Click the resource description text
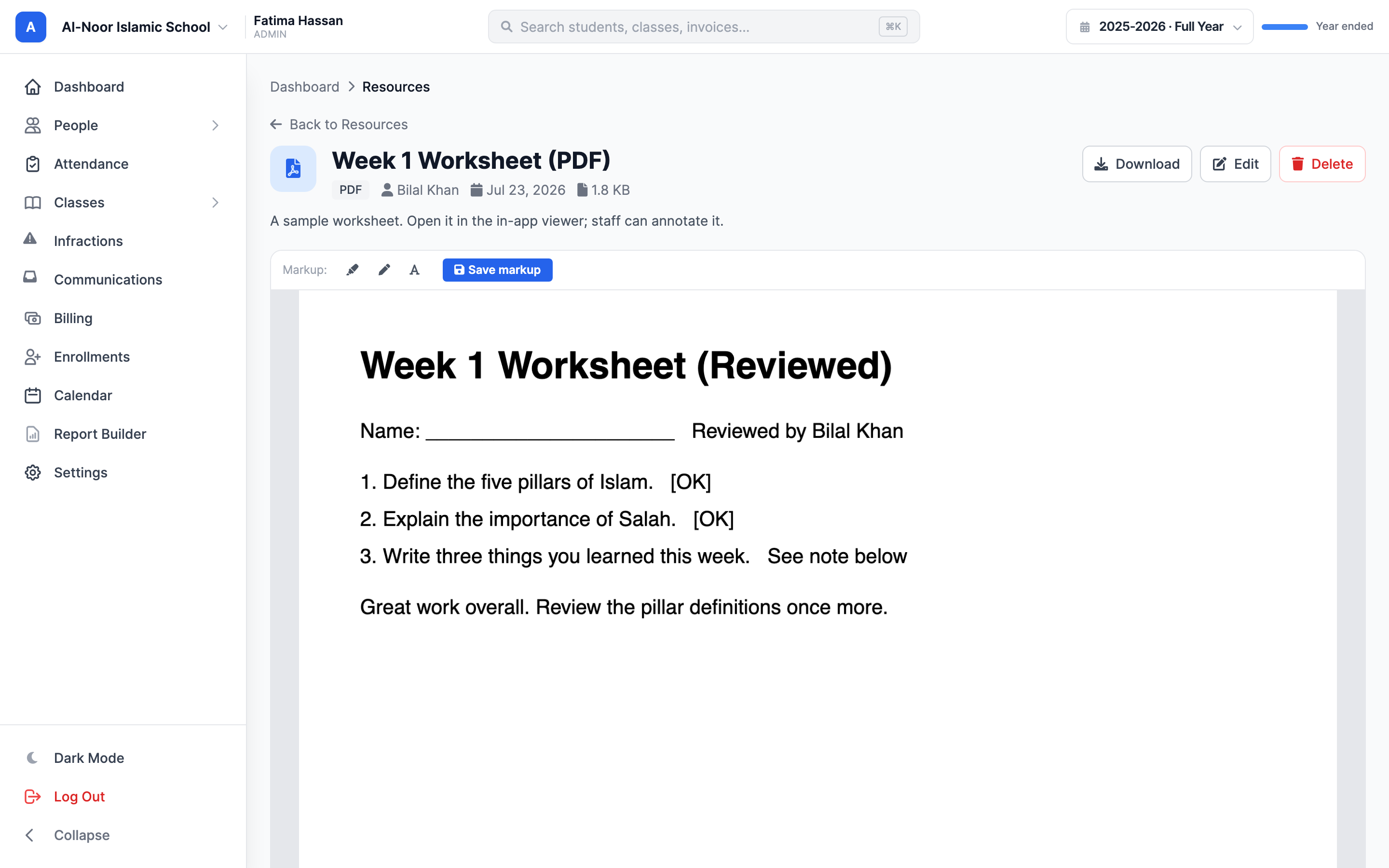Screen dimensions: 1389x868 (x=496, y=221)
